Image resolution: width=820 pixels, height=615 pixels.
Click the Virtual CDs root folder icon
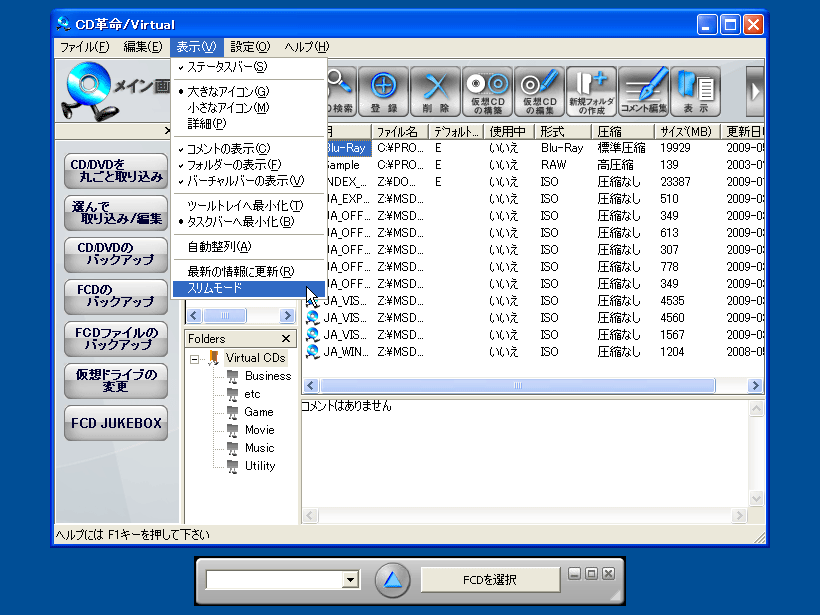click(213, 358)
